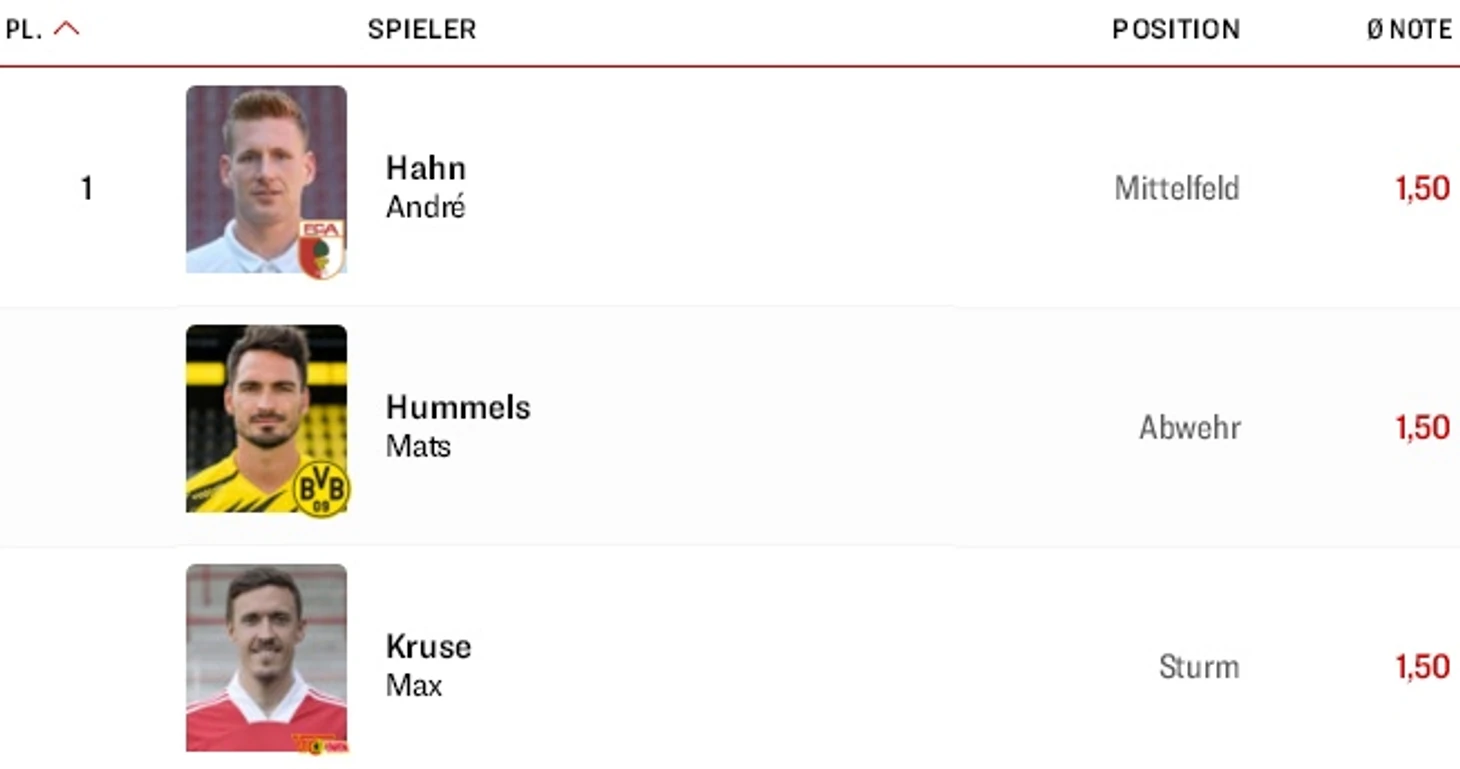Click Kruse's 1,50 average grade

pyautogui.click(x=1423, y=666)
